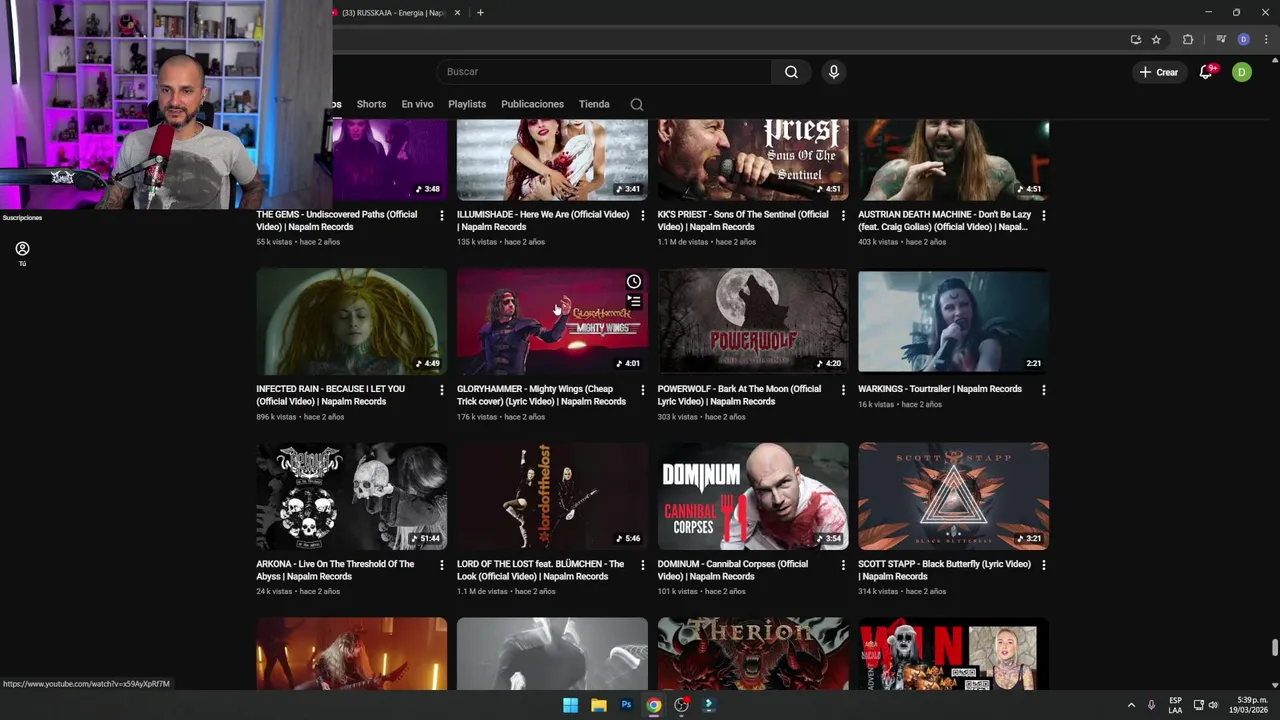
Task: Open the Playlists tab
Action: click(x=467, y=104)
